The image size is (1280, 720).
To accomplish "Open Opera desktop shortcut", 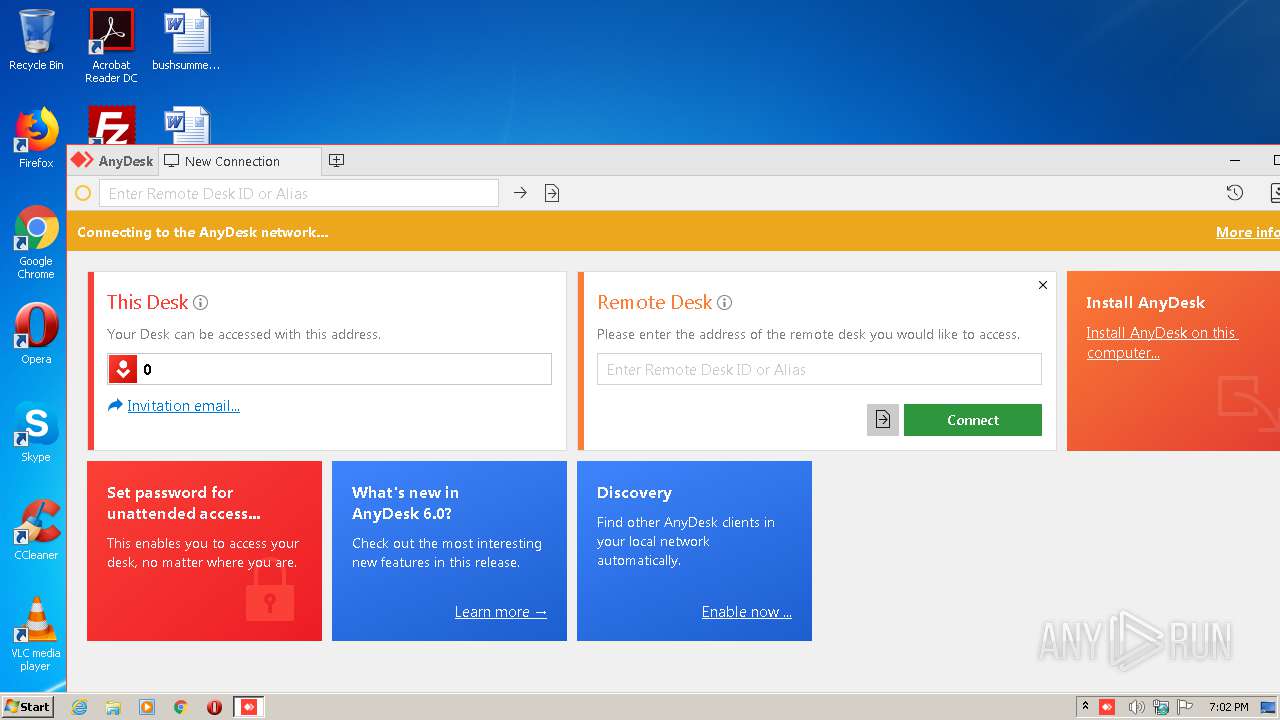I will coord(36,334).
